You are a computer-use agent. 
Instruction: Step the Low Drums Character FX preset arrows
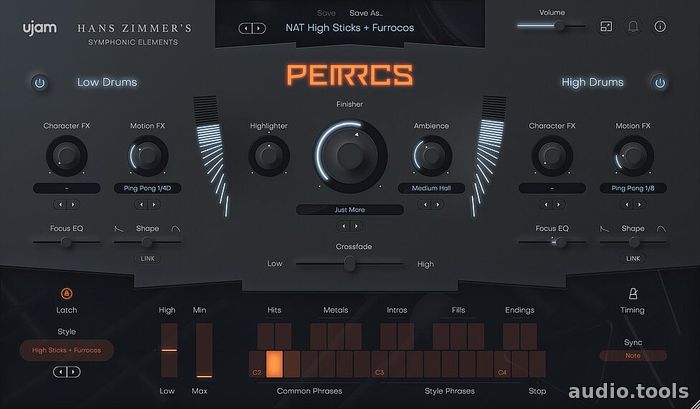[x=67, y=204]
